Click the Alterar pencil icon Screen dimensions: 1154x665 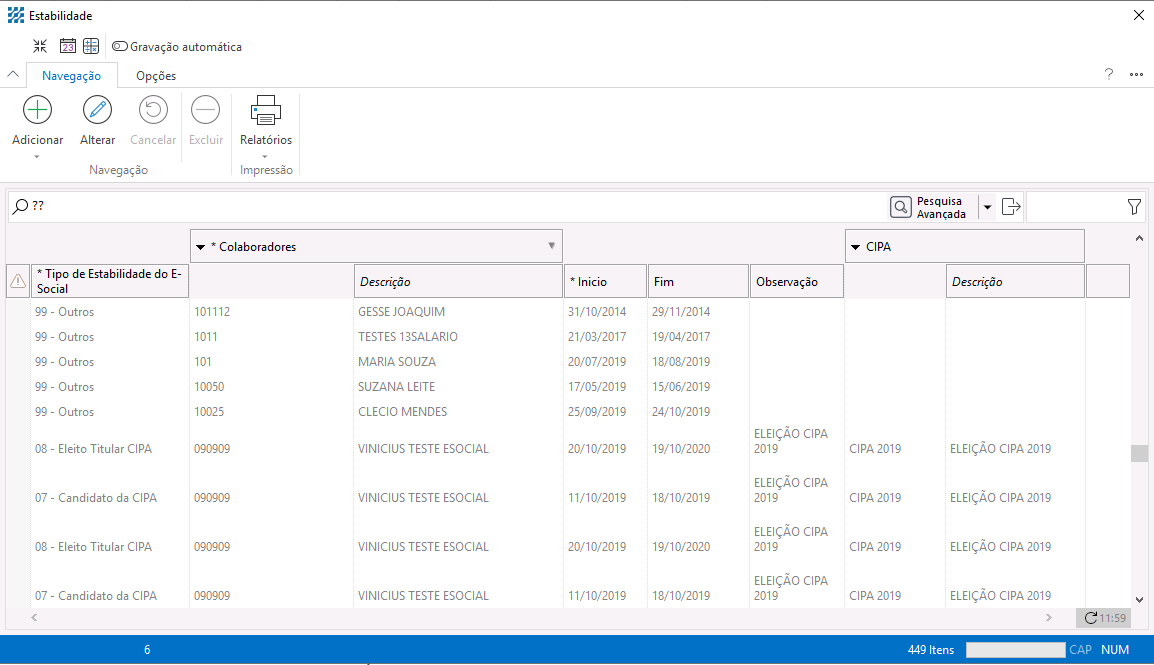(97, 110)
